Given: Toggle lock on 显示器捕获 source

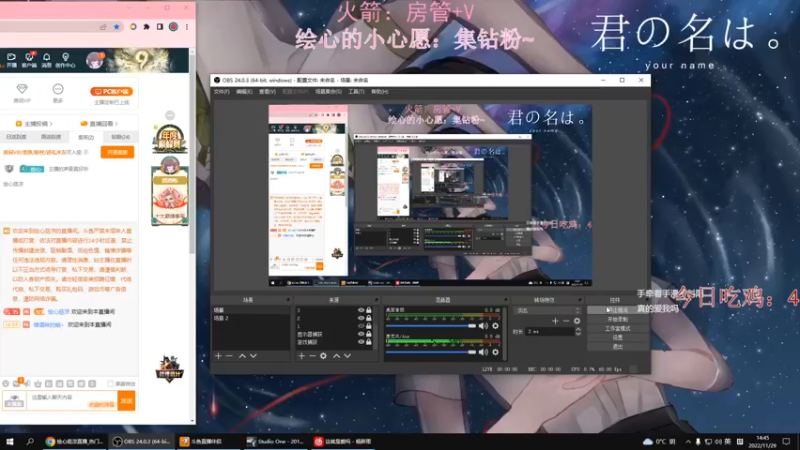Looking at the screenshot, I should click(368, 334).
